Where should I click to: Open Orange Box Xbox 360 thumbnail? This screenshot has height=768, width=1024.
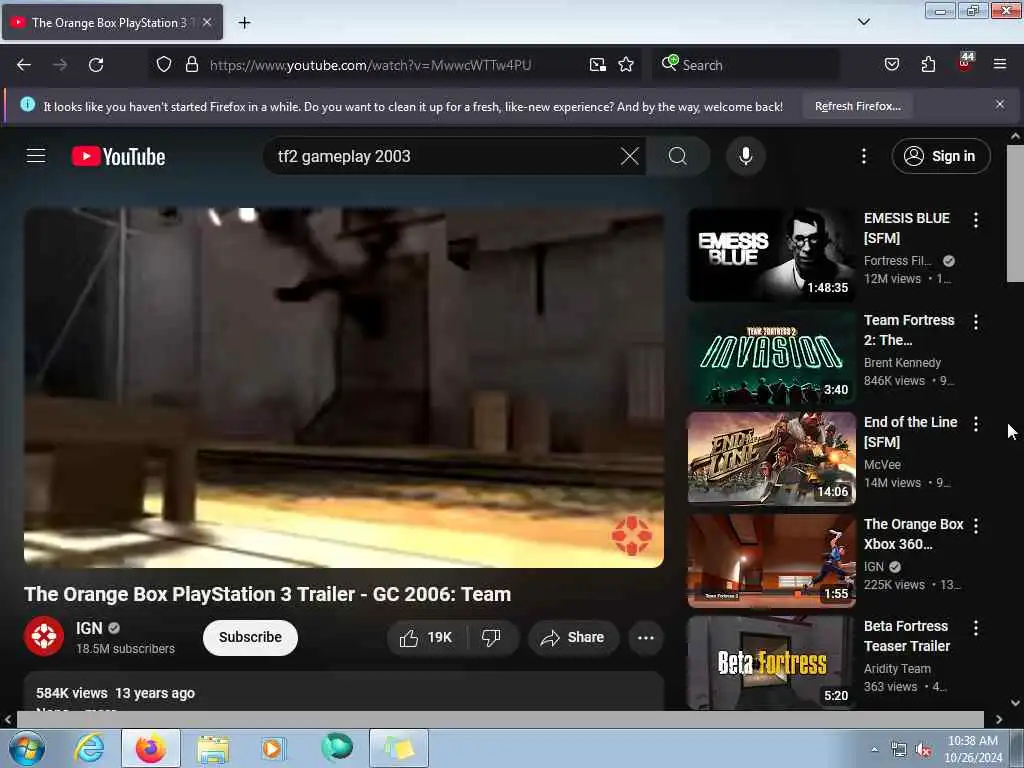click(x=771, y=560)
